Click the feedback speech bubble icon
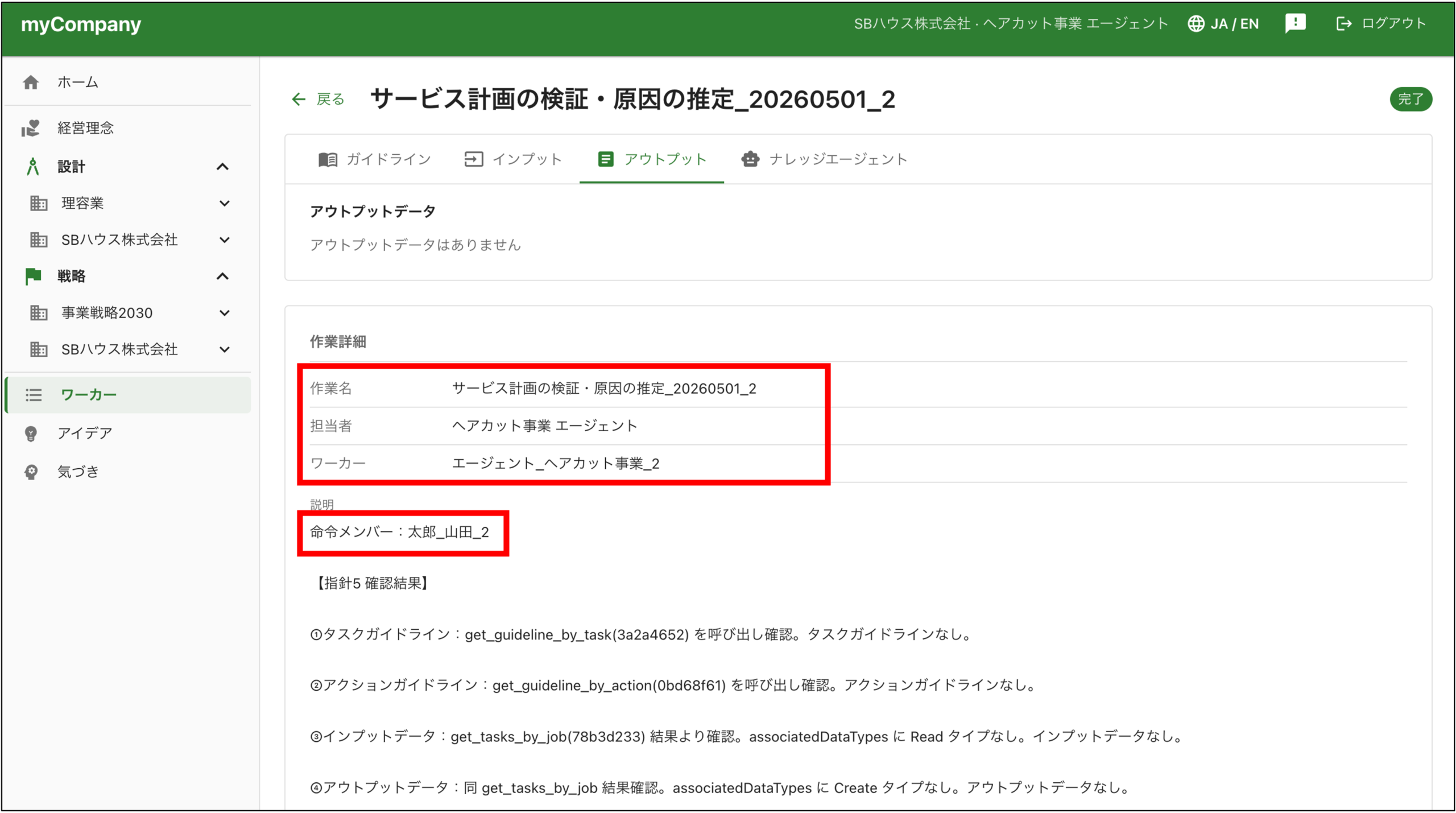The height and width of the screenshot is (813, 1456). (x=1295, y=23)
